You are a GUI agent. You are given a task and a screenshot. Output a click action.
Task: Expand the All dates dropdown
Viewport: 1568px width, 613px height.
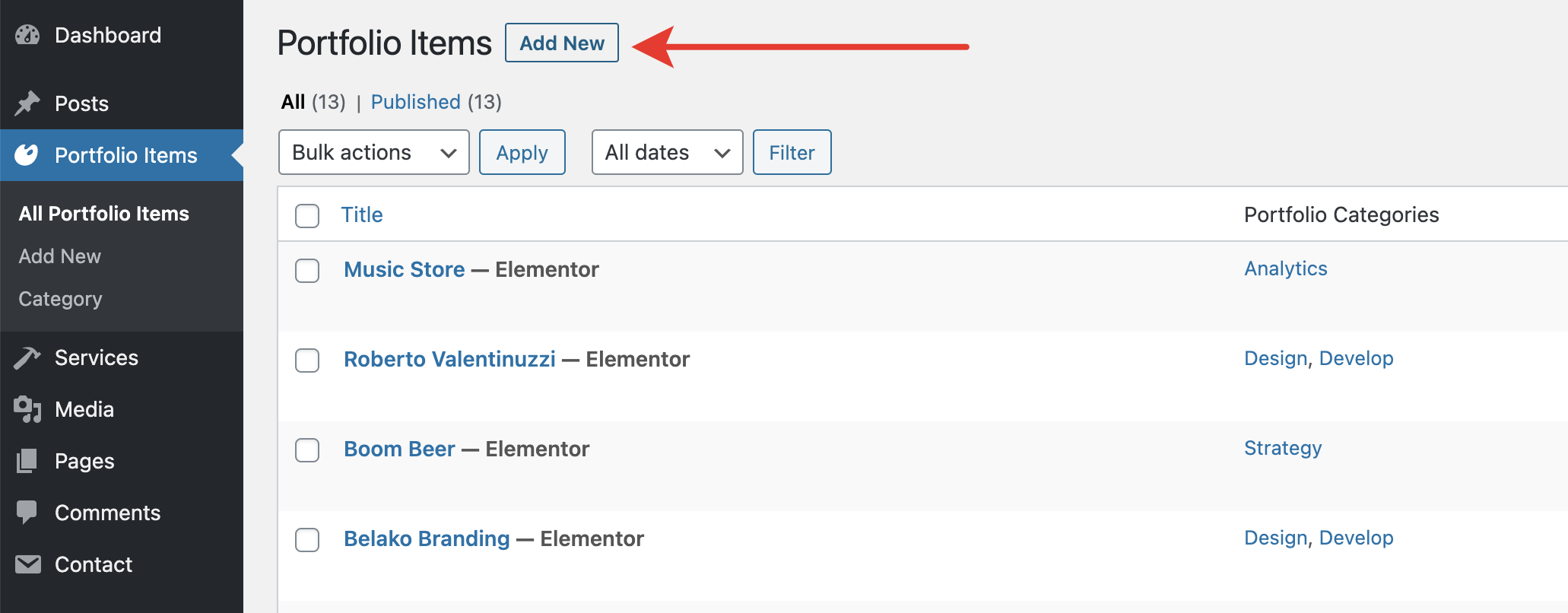point(667,153)
